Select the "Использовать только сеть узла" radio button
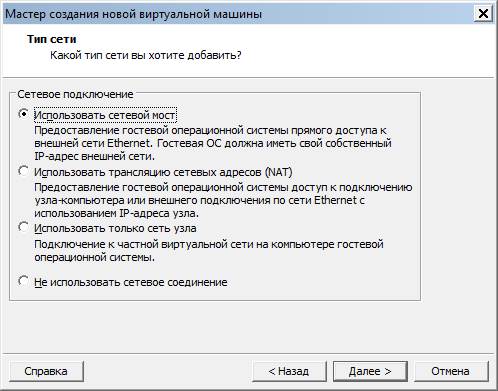 click(x=23, y=227)
